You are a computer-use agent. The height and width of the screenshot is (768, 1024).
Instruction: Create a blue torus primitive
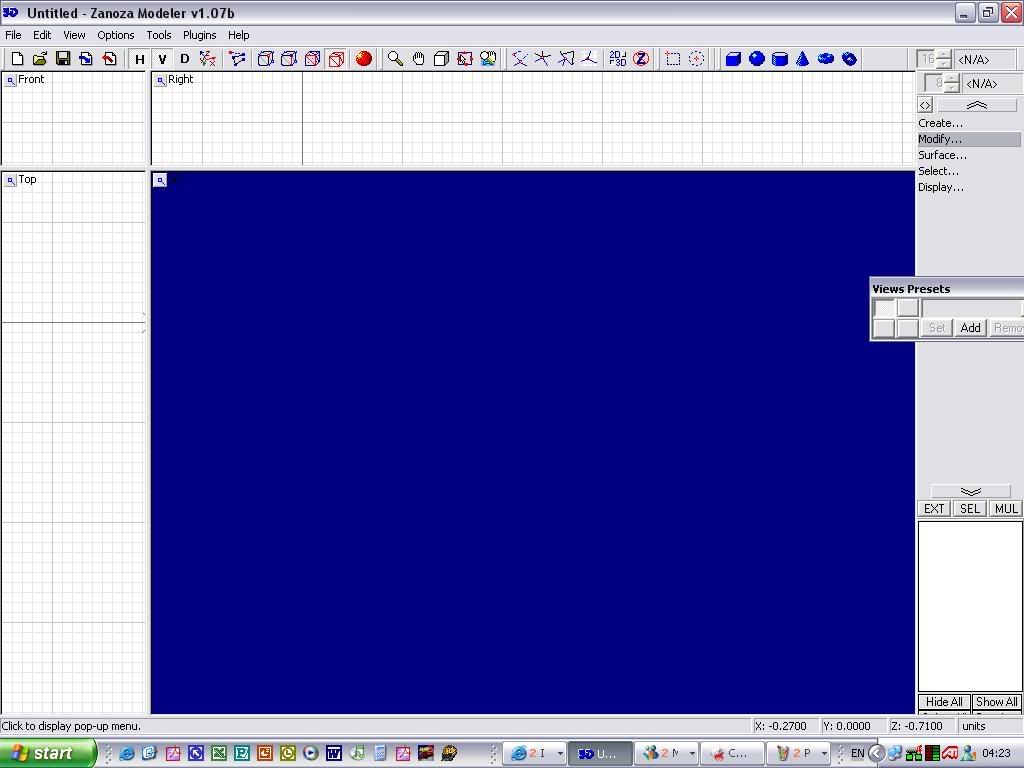pos(825,59)
